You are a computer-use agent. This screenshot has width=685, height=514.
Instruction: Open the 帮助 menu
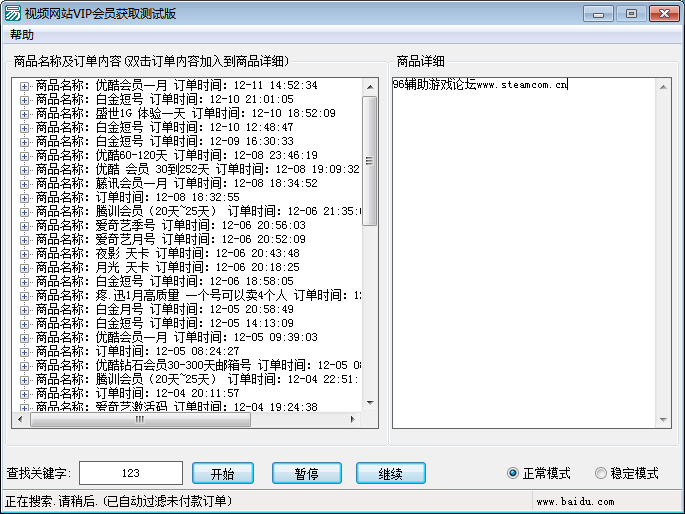click(21, 35)
